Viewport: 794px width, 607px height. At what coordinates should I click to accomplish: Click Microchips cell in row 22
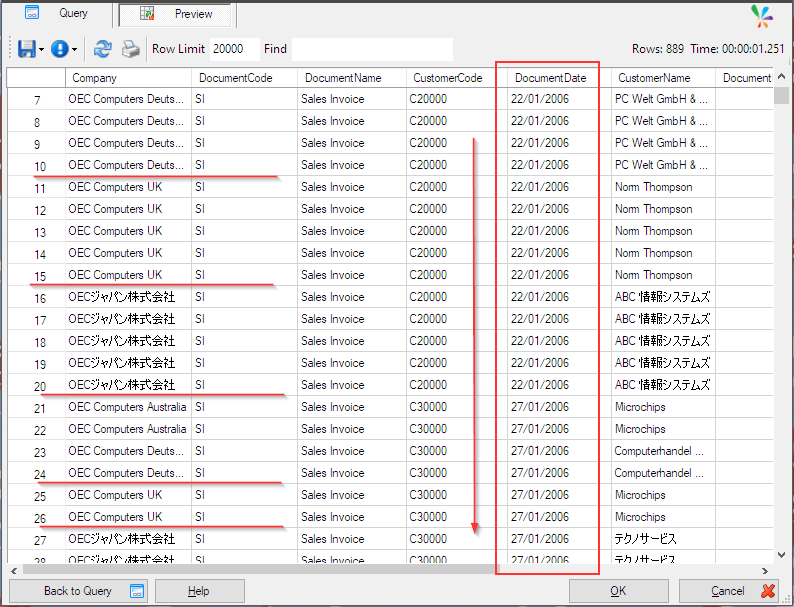coord(663,429)
